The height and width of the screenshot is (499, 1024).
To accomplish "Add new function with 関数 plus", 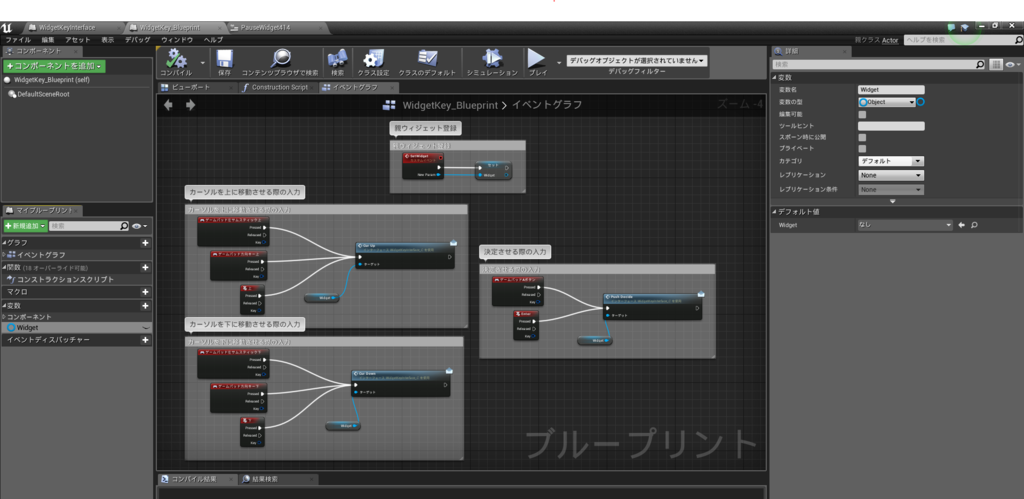I will point(146,267).
